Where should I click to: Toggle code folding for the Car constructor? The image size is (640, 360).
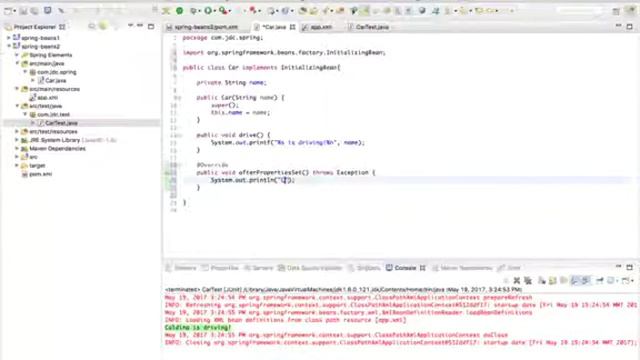pyautogui.click(x=179, y=98)
